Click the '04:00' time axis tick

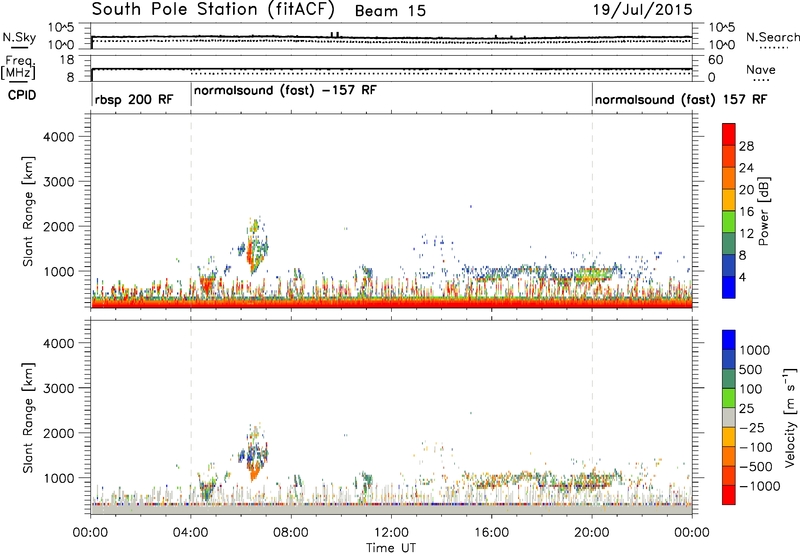[191, 533]
